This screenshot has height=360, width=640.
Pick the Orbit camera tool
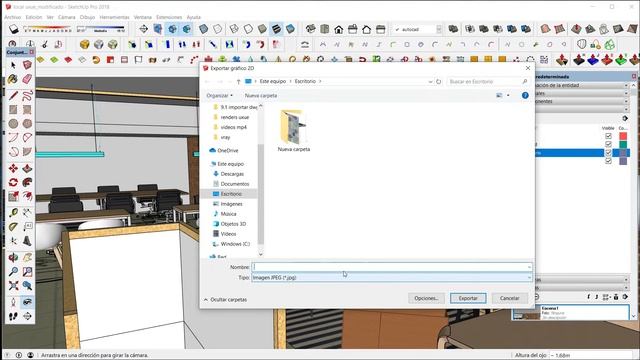pos(13,258)
